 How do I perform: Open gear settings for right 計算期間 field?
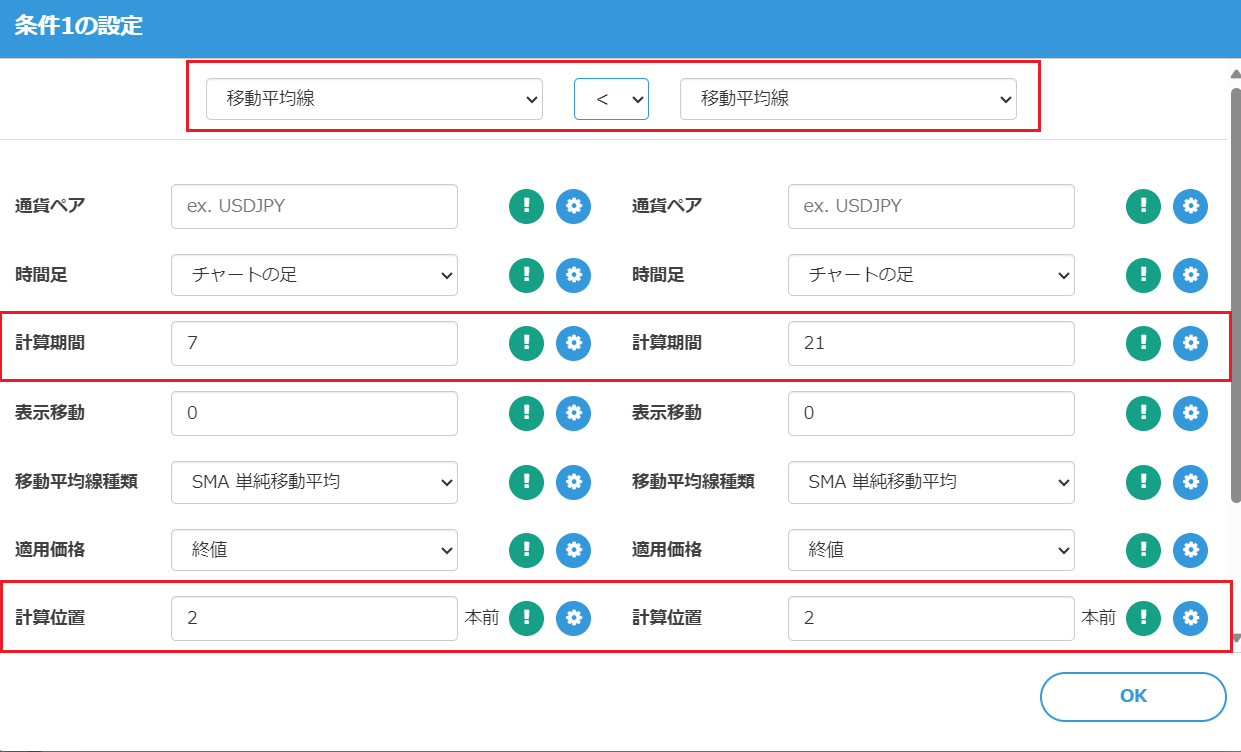1190,343
